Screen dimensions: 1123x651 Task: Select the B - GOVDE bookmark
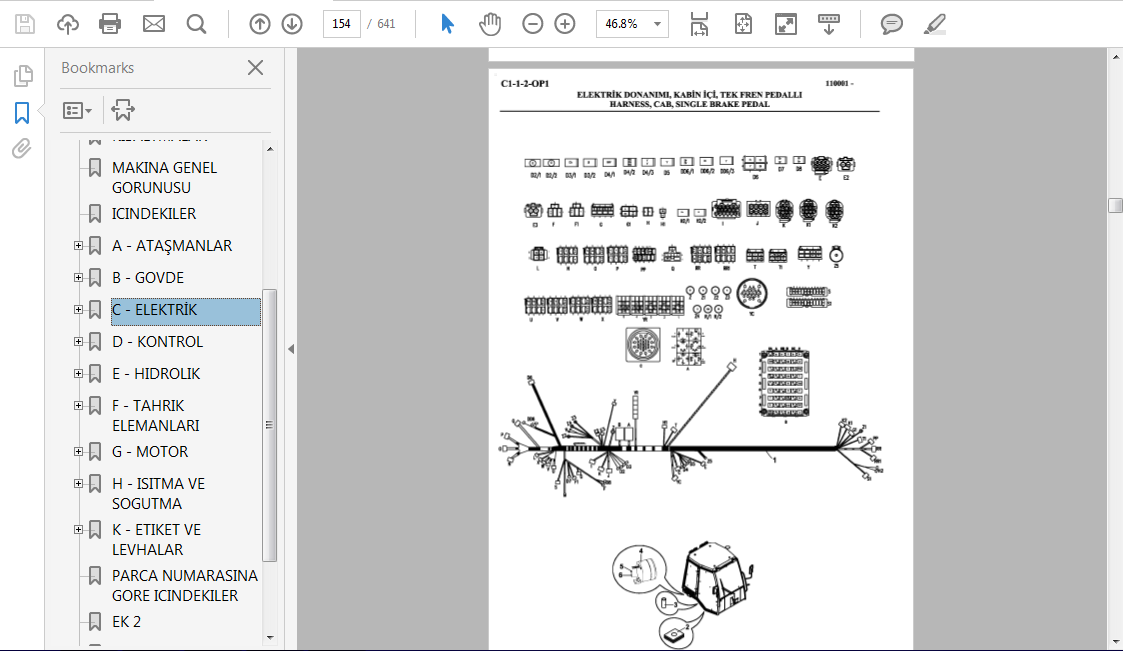148,278
